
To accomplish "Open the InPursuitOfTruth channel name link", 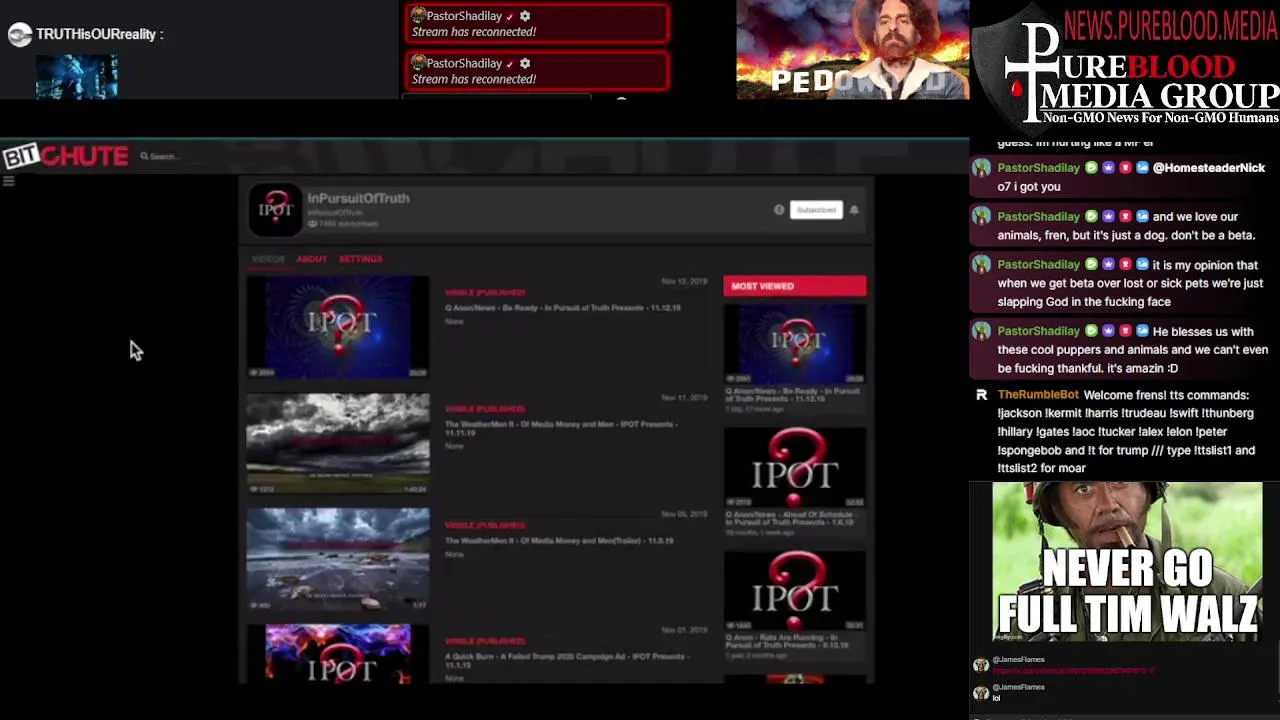I will click(358, 198).
